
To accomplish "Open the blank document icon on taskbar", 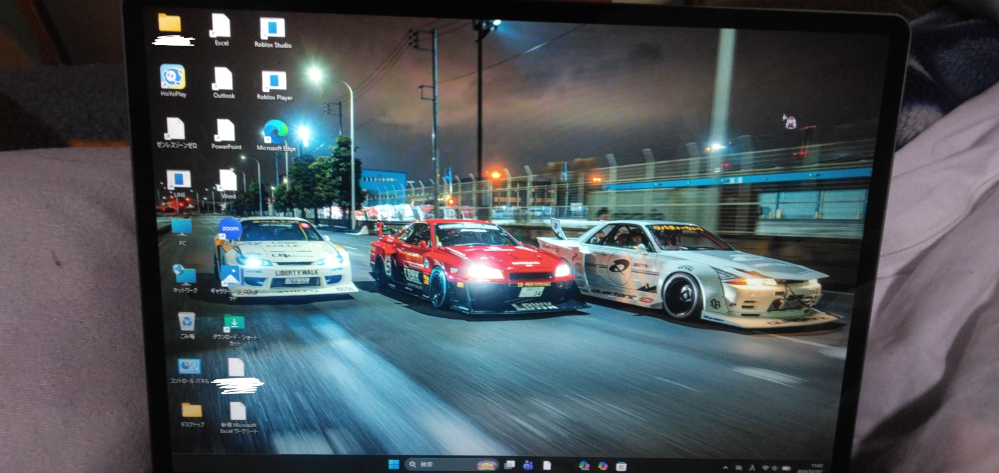I will (547, 465).
